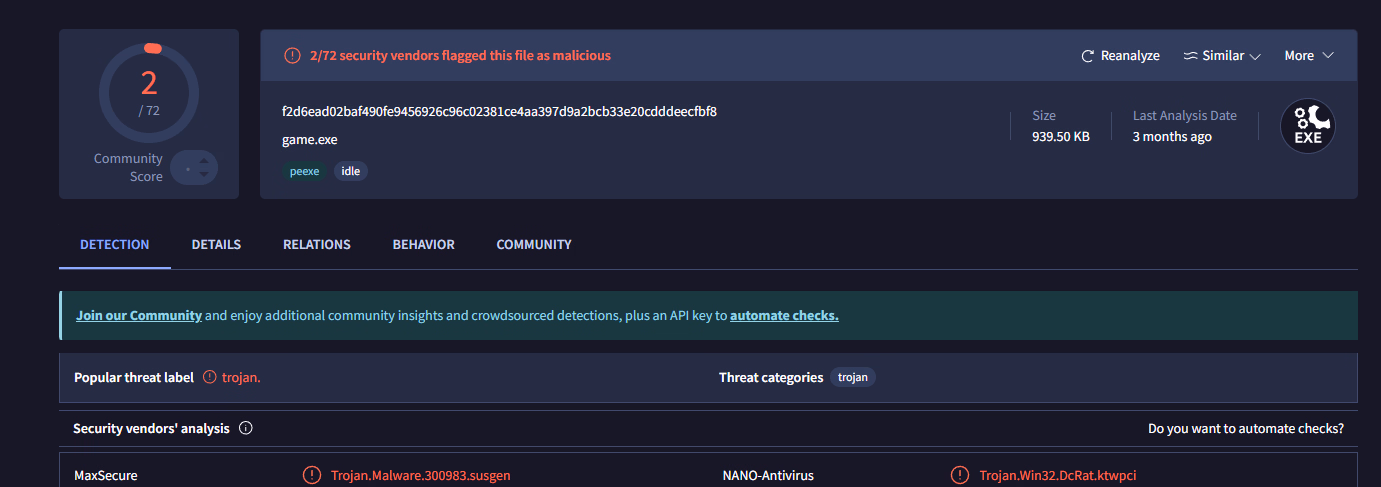Upvote the community score
The height and width of the screenshot is (487, 1381).
204,160
